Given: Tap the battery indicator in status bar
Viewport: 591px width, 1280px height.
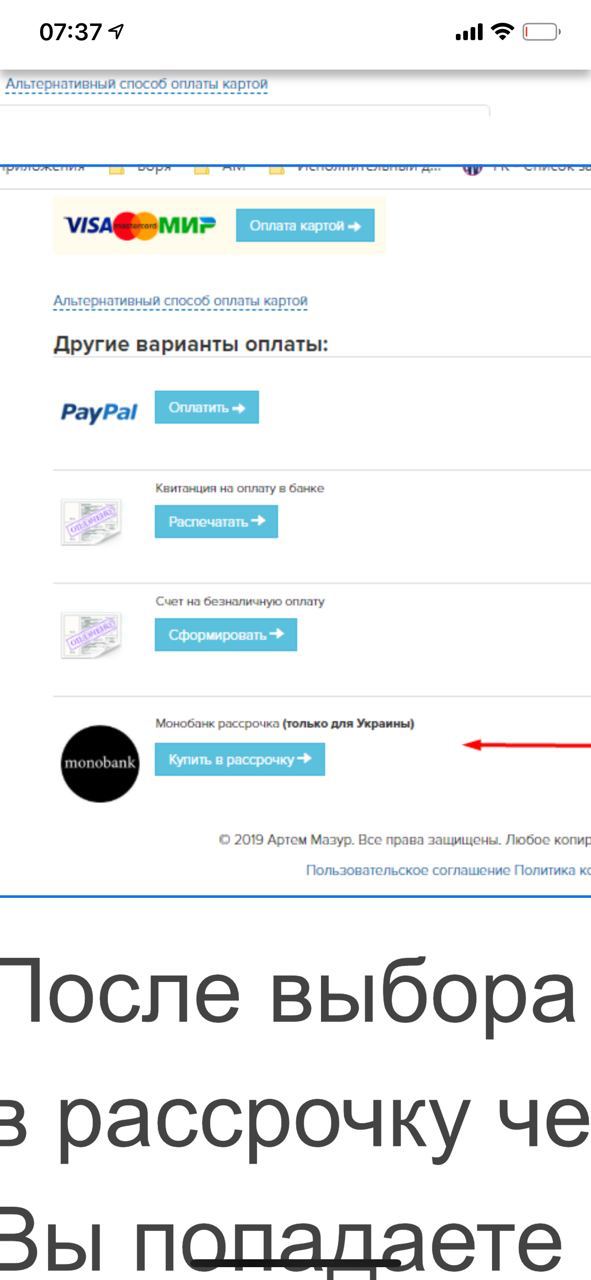Looking at the screenshot, I should [541, 32].
